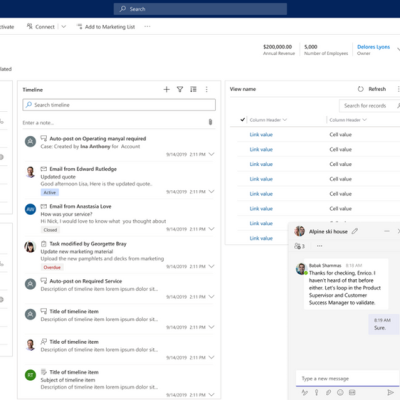
Task: Open chat text format icon
Action: click(305, 392)
